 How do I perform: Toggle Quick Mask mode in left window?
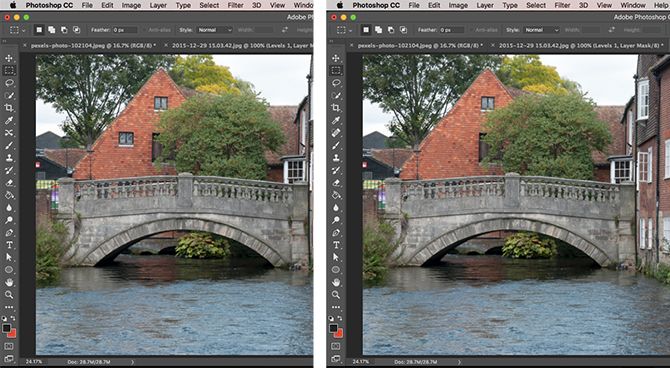click(9, 346)
